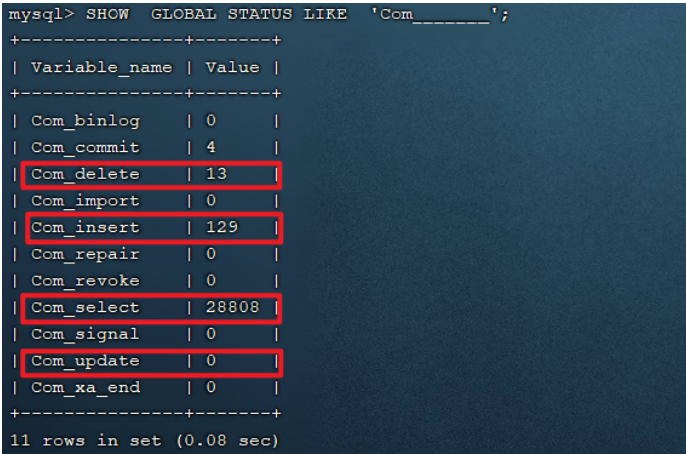Click the Com_select value 28808
This screenshot has height=454, width=686.
232,308
